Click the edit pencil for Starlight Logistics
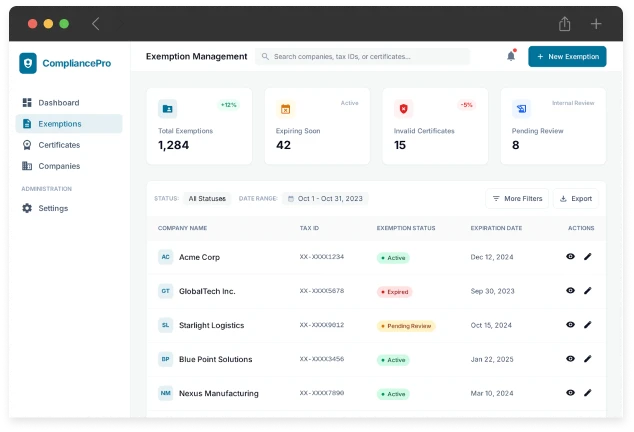Screen dimensions: 634x432 (x=588, y=325)
